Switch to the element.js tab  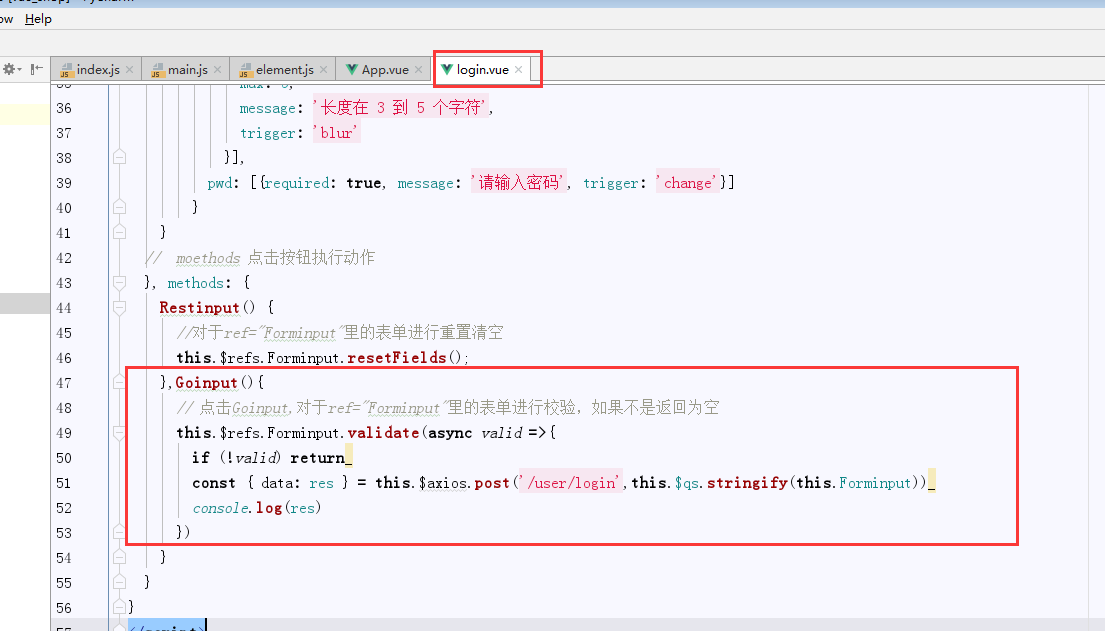(285, 70)
